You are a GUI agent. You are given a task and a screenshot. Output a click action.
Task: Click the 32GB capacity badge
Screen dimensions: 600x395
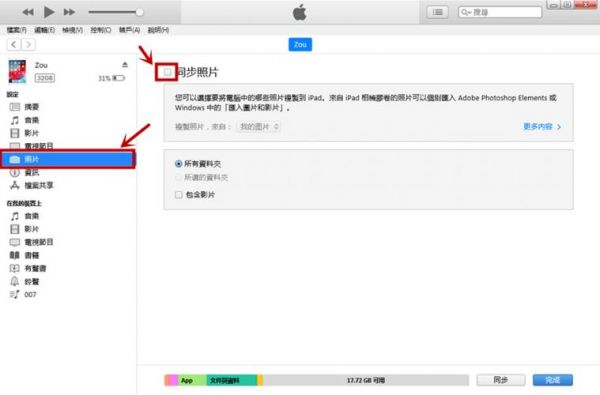(x=45, y=78)
